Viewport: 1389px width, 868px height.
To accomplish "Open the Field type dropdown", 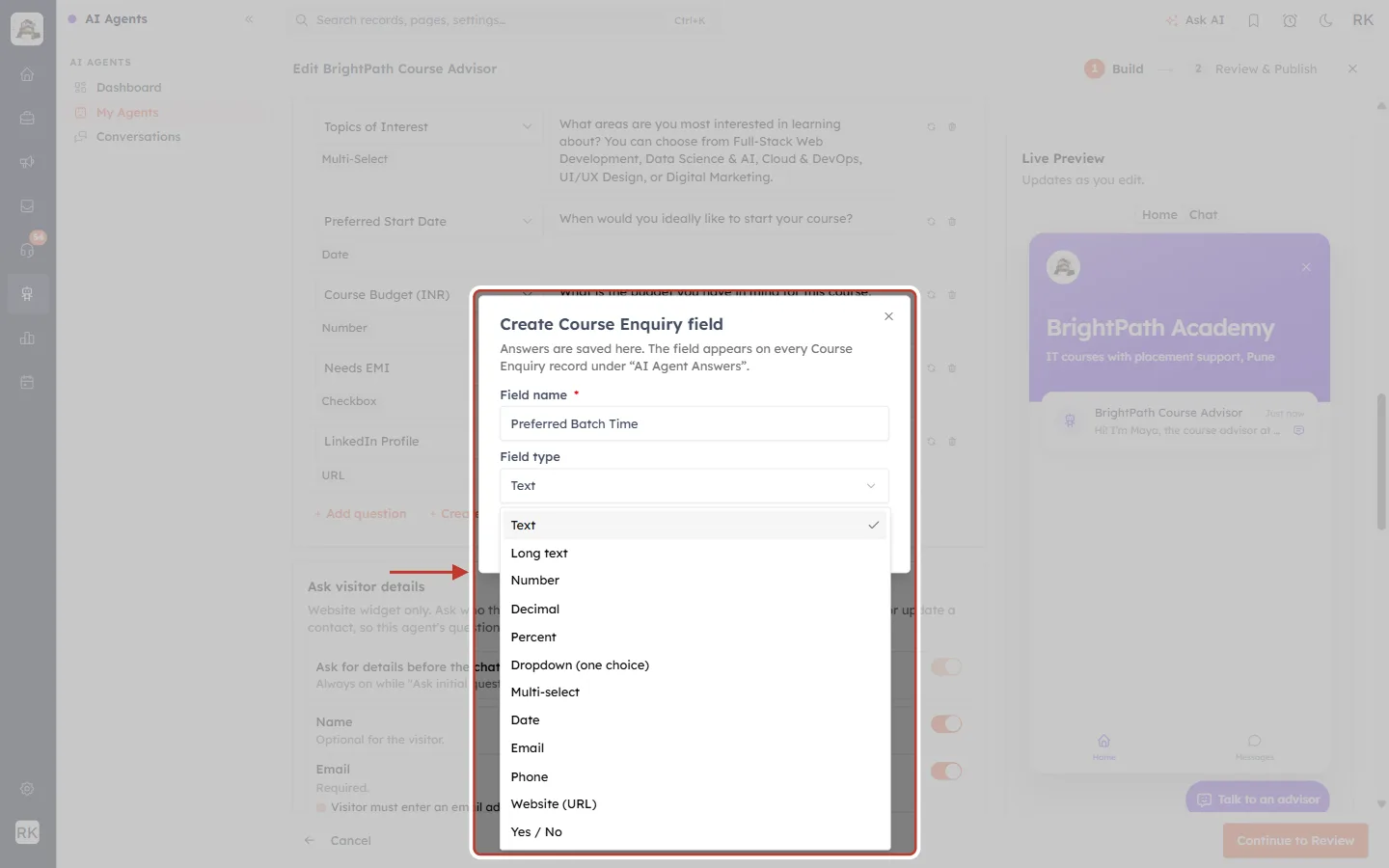I will pyautogui.click(x=694, y=486).
